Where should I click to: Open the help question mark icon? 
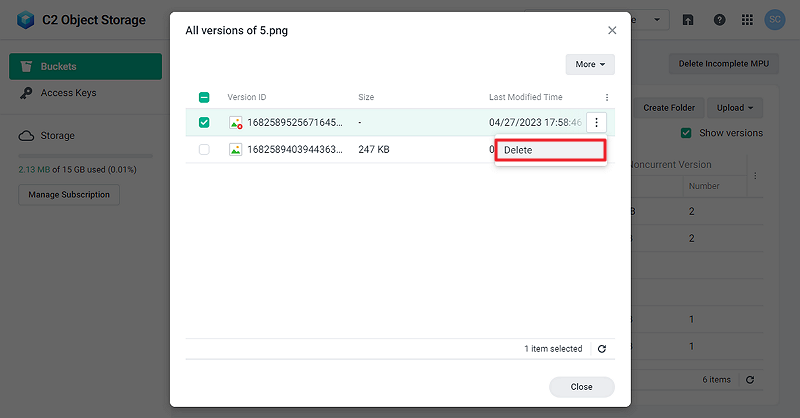click(x=719, y=20)
